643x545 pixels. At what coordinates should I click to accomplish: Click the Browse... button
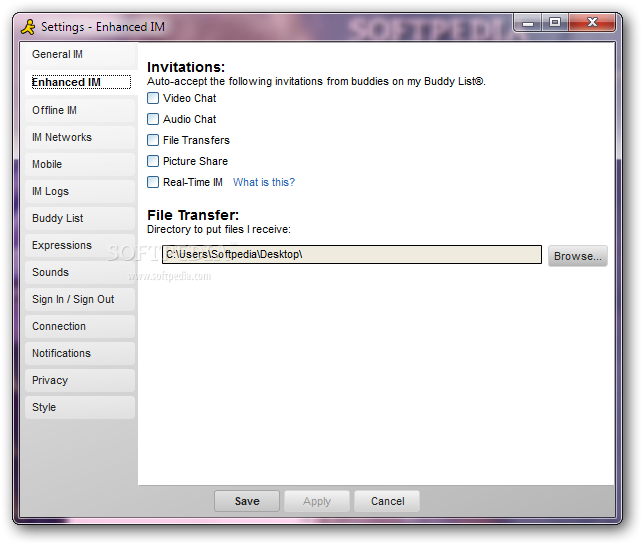[x=577, y=256]
